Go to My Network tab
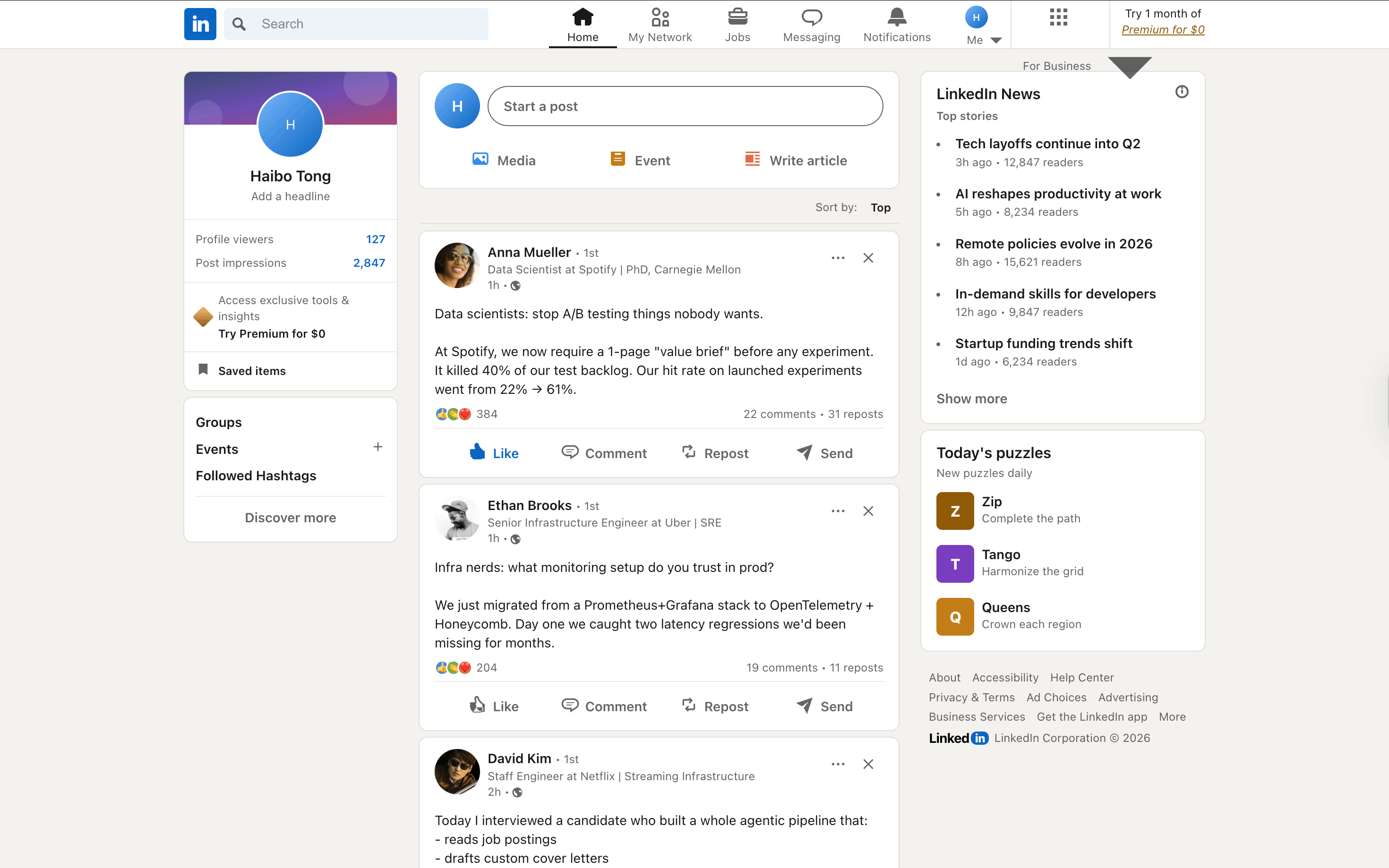This screenshot has width=1389, height=868. (x=660, y=25)
